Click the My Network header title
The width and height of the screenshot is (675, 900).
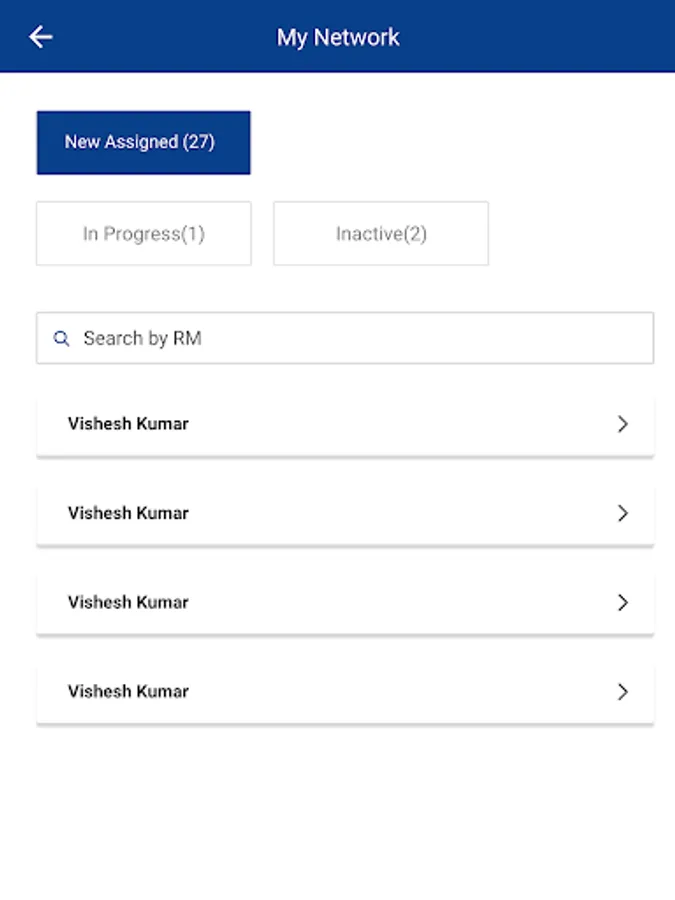338,38
